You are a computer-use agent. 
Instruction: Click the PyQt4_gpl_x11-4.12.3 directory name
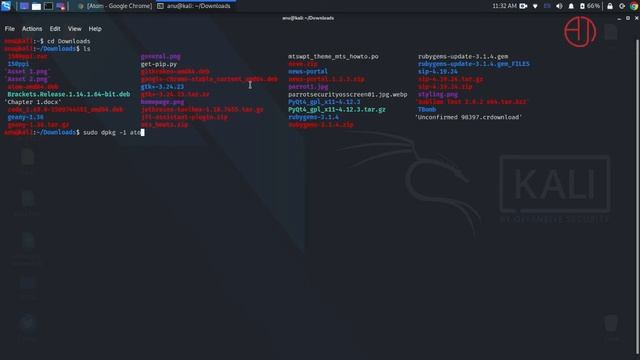click(324, 102)
